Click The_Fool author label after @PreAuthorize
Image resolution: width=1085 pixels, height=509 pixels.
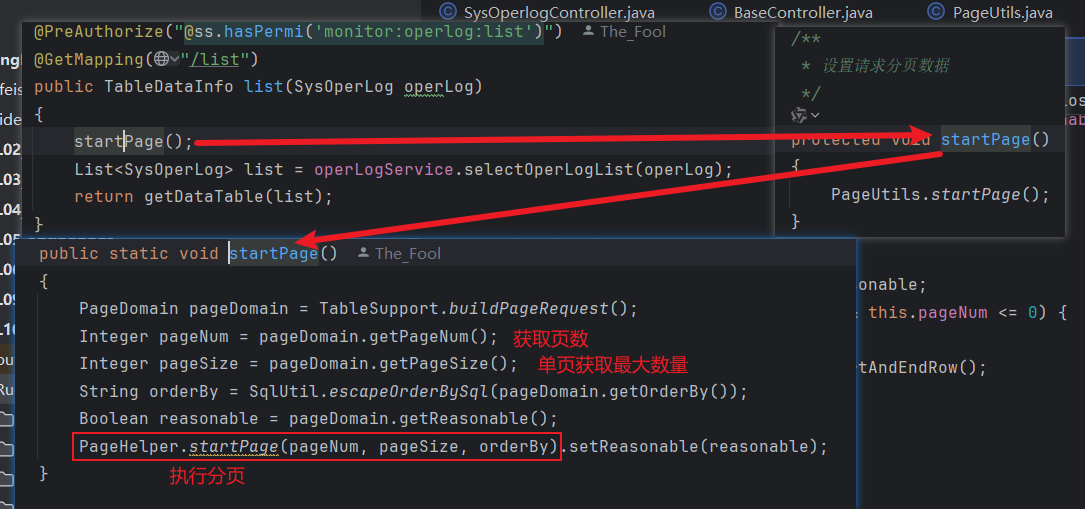coord(632,31)
